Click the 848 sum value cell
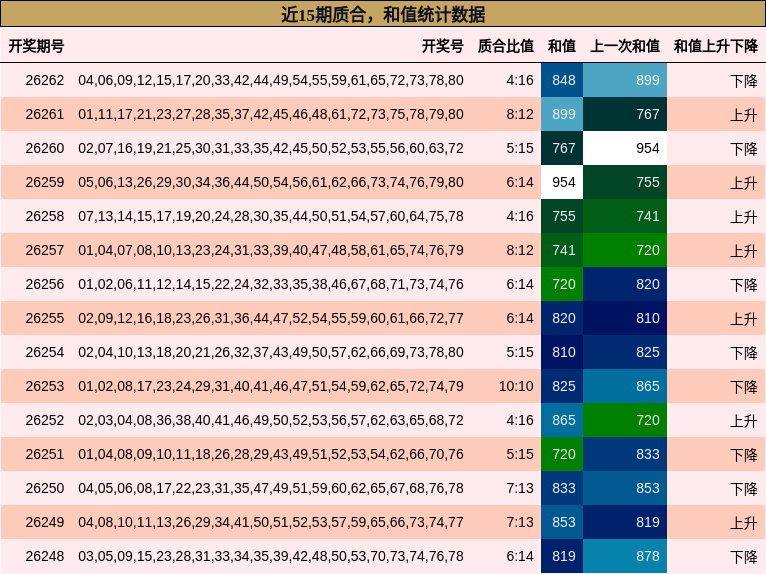 coord(562,80)
